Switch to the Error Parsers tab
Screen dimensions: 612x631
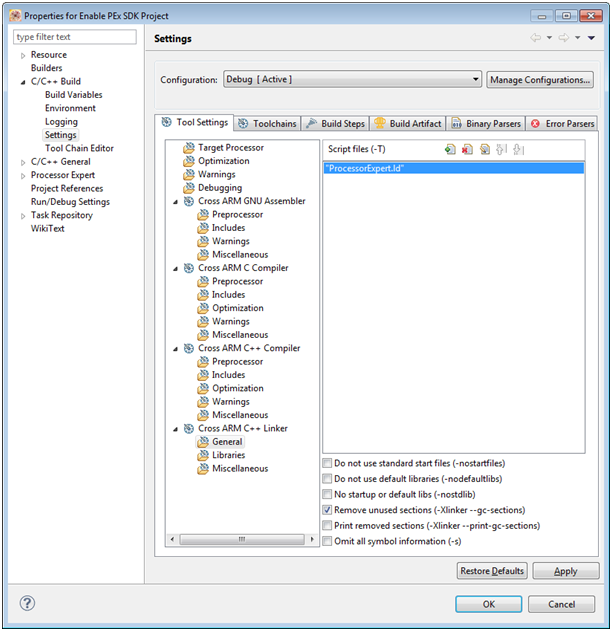[562, 124]
